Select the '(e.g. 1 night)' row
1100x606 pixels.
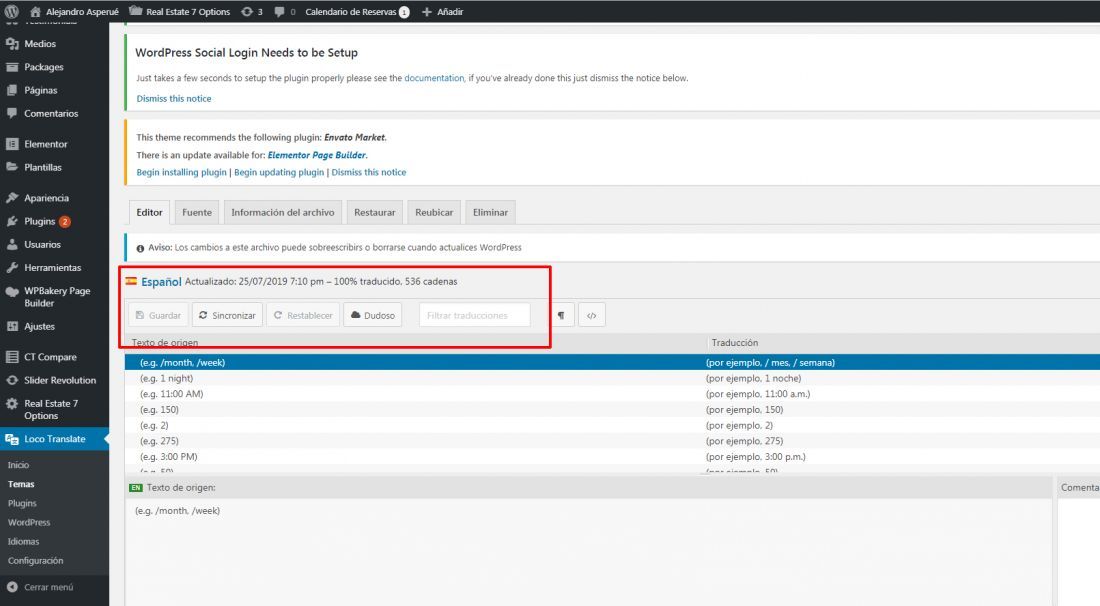612,378
